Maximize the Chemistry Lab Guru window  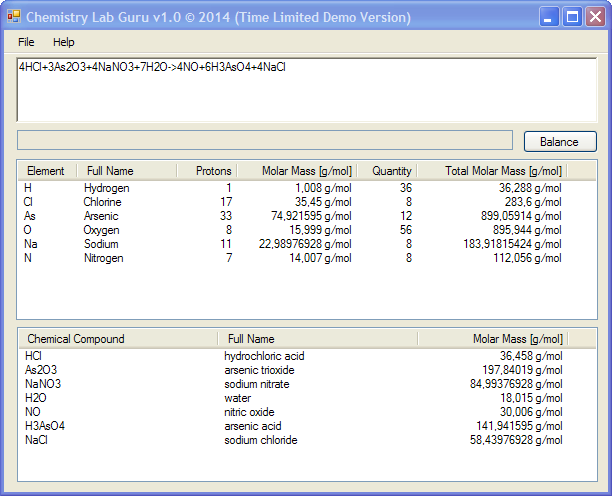point(573,17)
